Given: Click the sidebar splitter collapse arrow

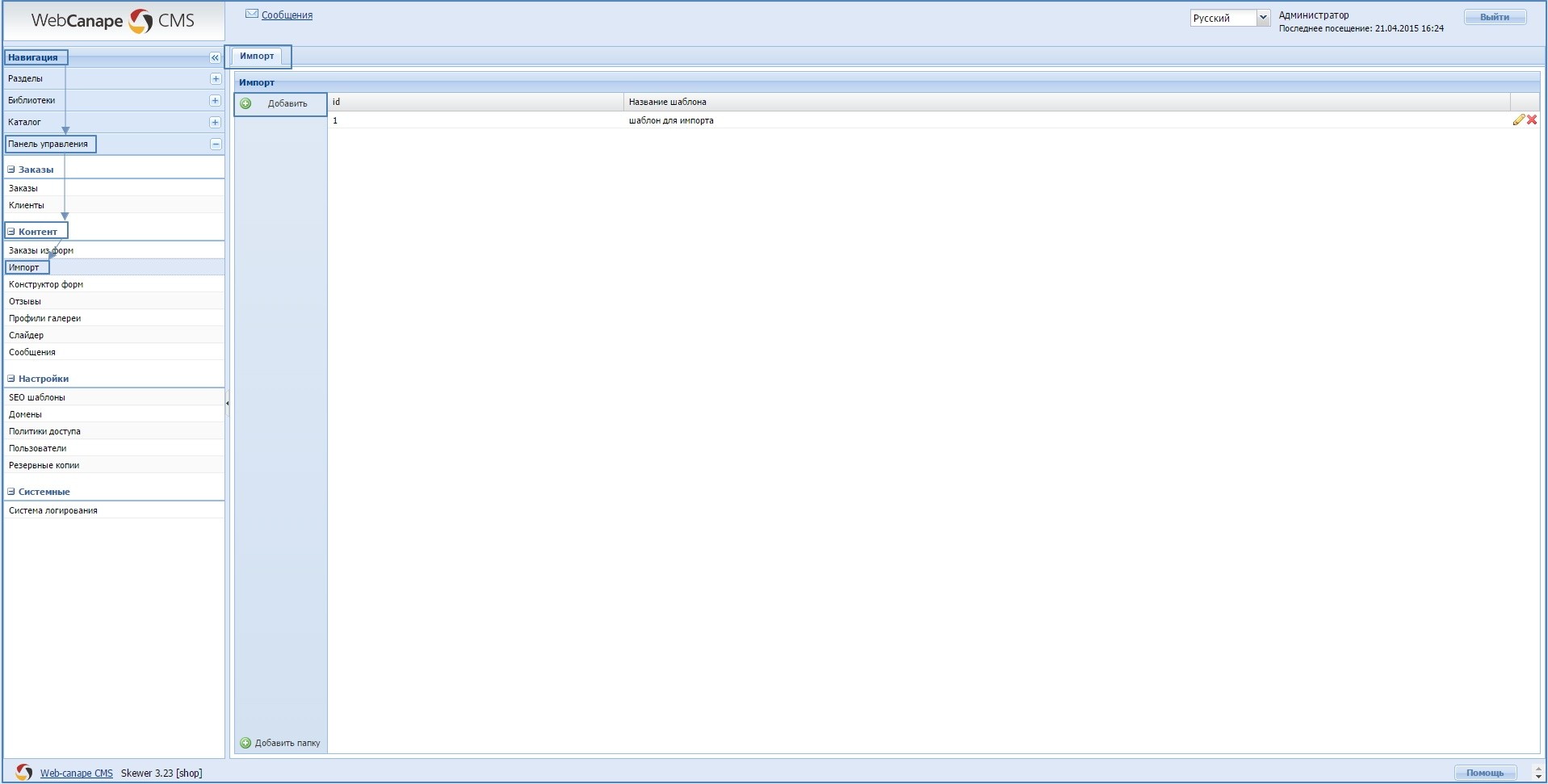Looking at the screenshot, I should click(228, 403).
